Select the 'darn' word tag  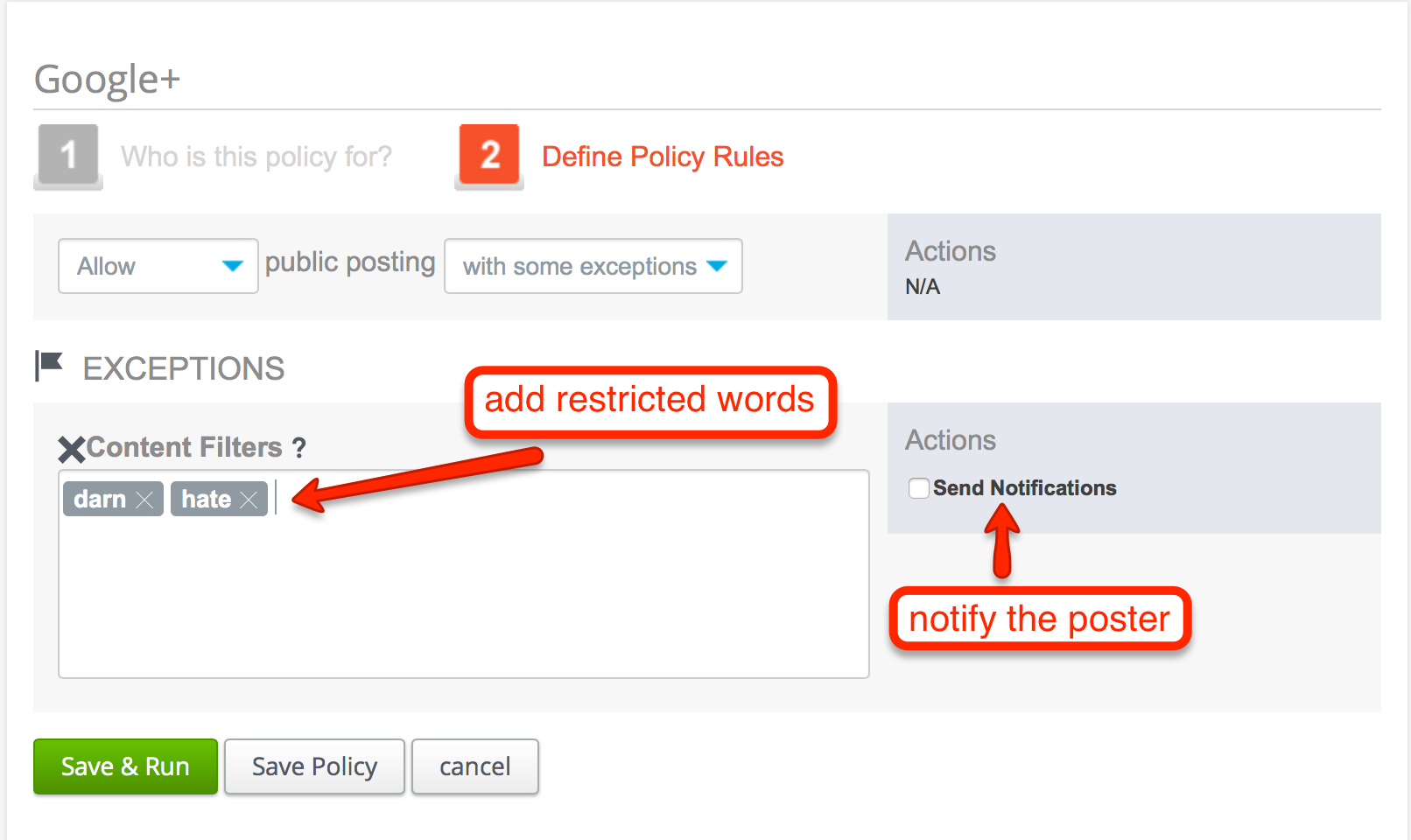tap(100, 500)
